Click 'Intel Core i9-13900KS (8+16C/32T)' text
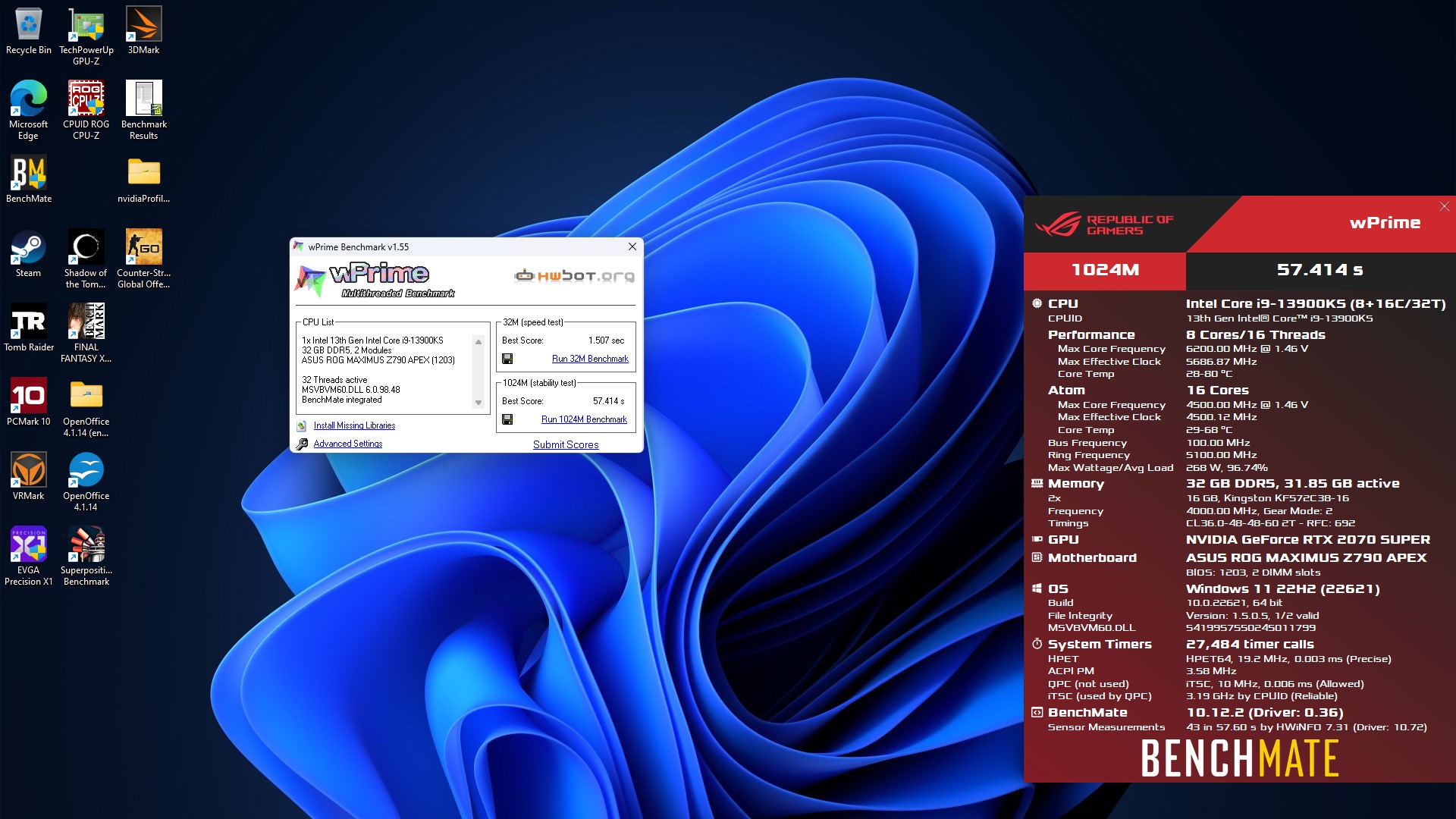Screen dimensions: 1456x819 (1316, 303)
